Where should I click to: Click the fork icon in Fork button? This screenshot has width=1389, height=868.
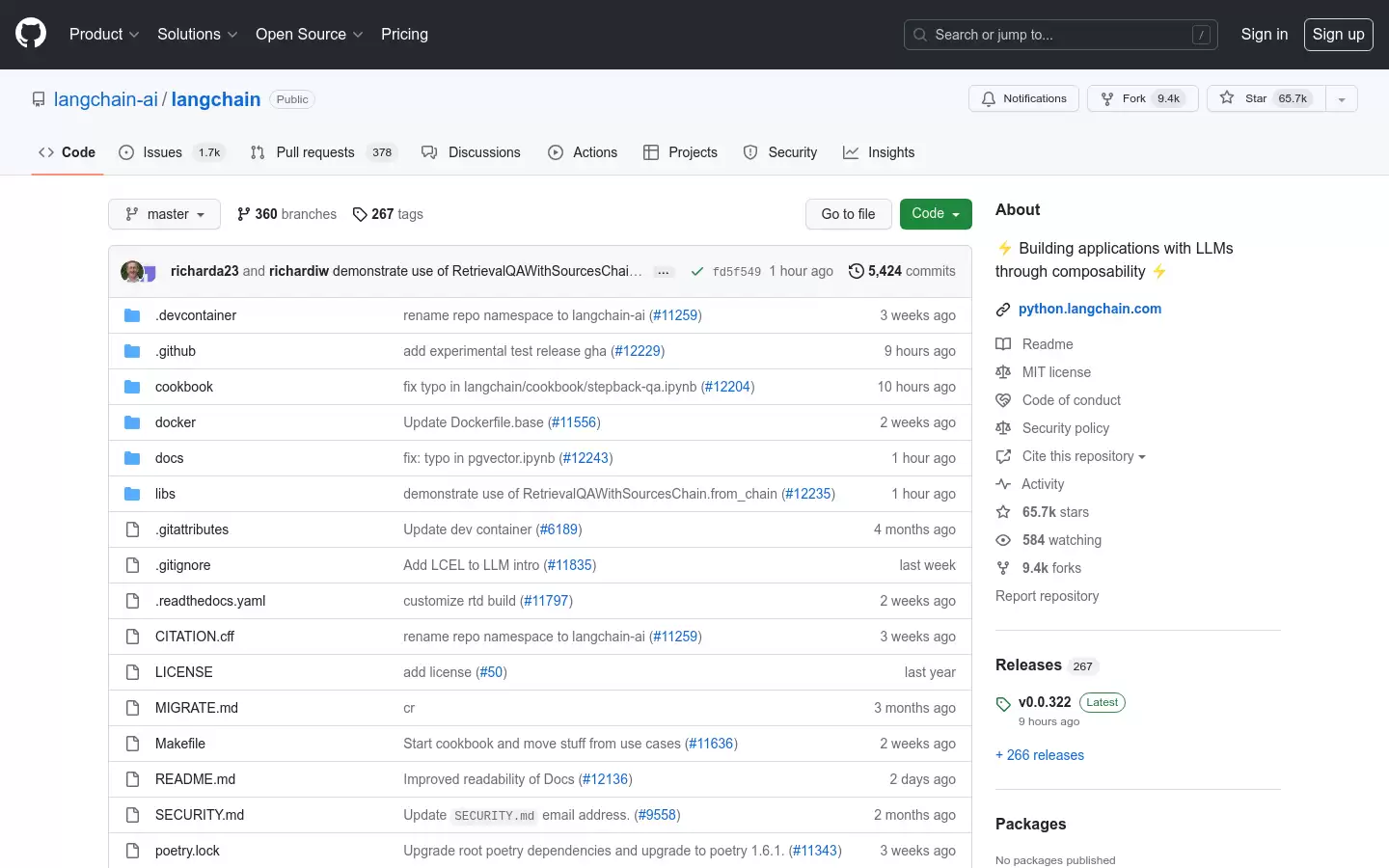(1107, 98)
